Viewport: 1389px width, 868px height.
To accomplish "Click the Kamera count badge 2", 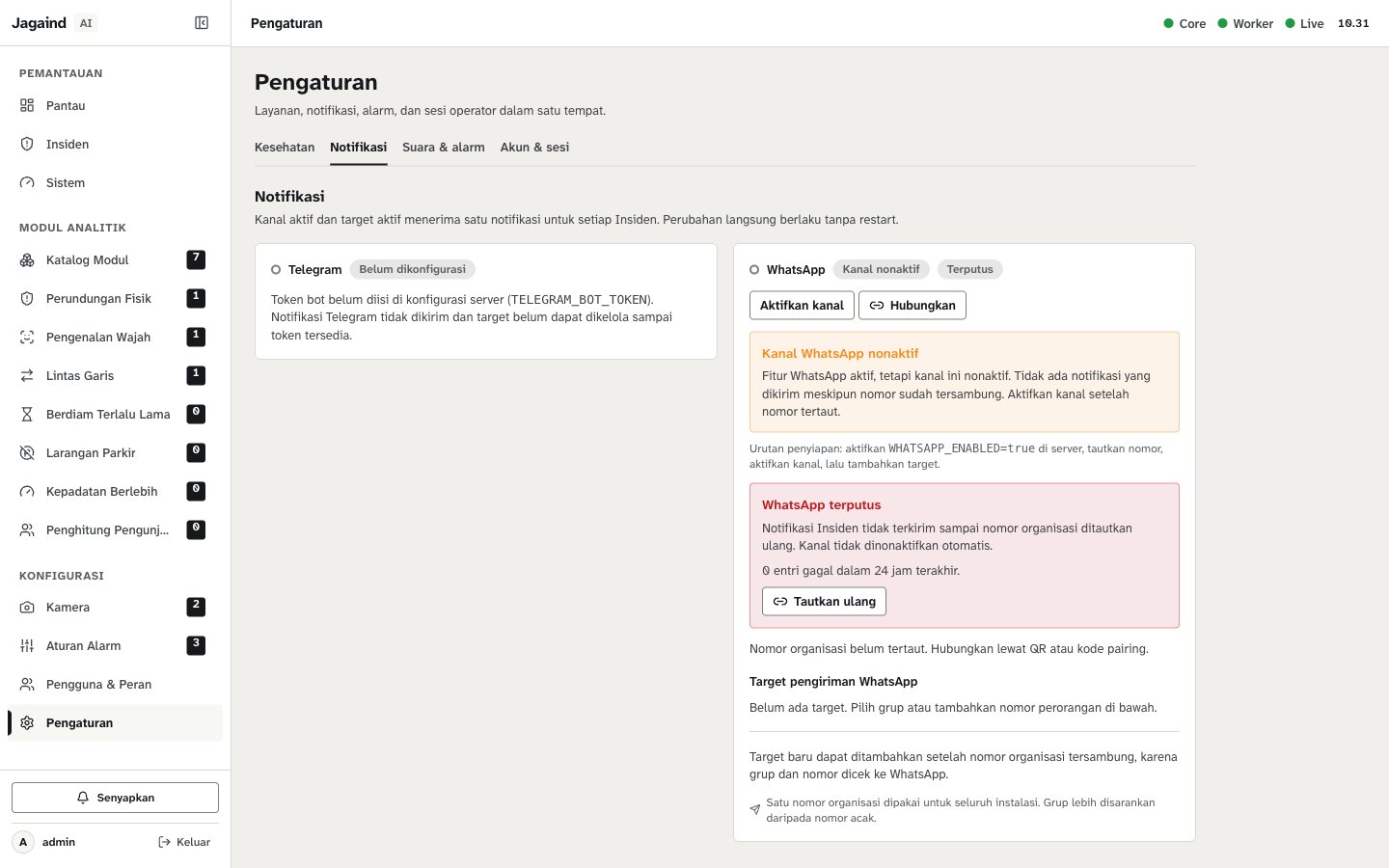I will [196, 607].
